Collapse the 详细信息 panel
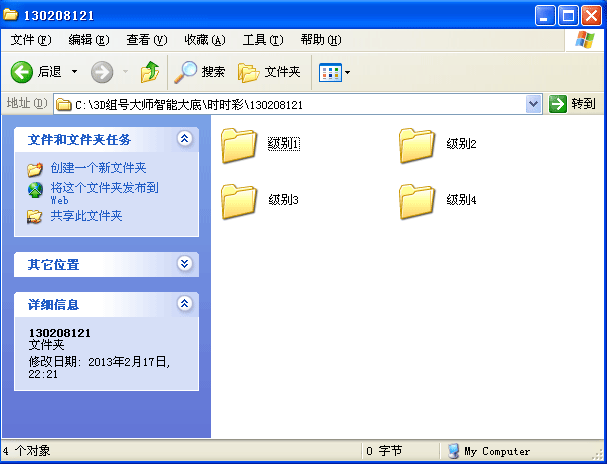607x464 pixels. [184, 303]
